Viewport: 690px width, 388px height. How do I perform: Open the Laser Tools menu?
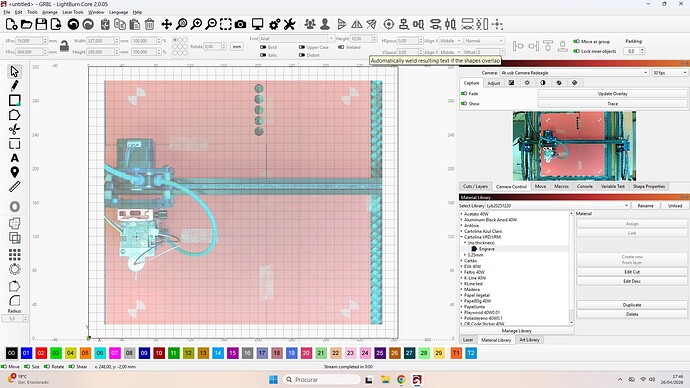click(x=73, y=12)
